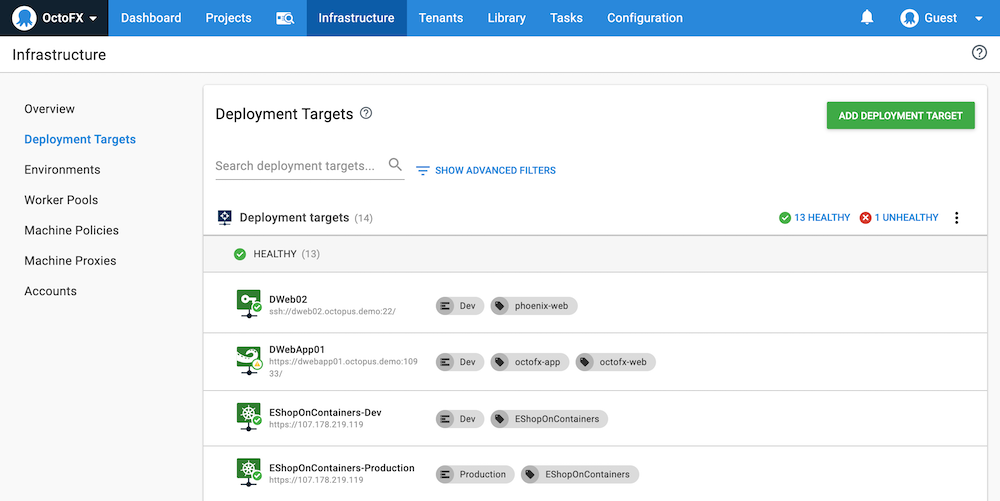Focus the search deployment targets field
This screenshot has width=1000, height=501.
pos(298,166)
